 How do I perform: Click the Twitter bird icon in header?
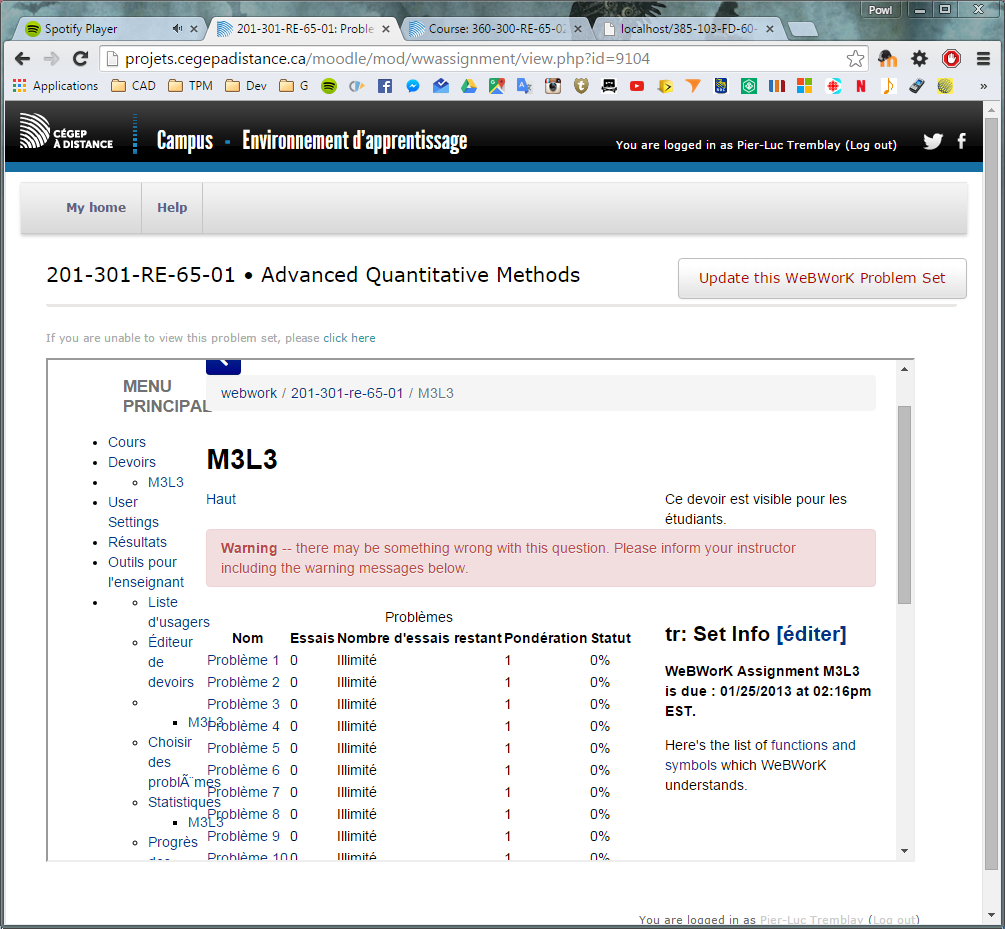[933, 141]
